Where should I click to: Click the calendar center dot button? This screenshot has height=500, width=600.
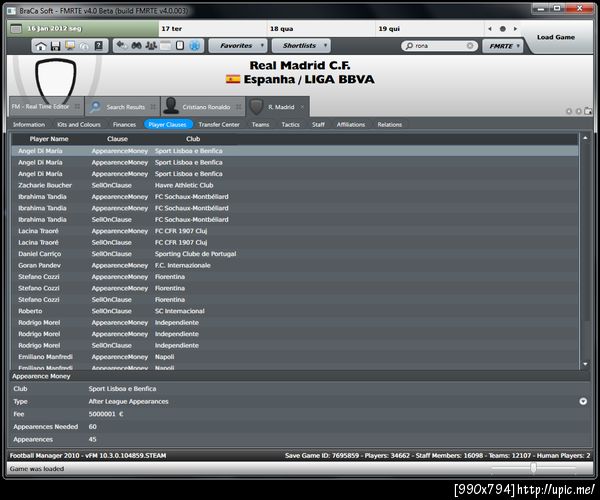pos(502,29)
